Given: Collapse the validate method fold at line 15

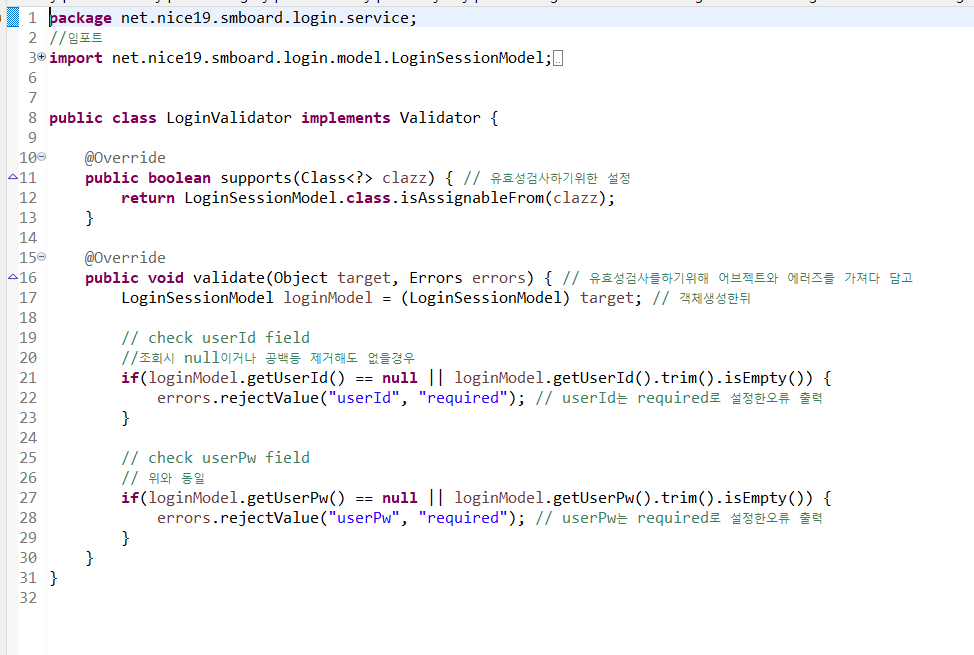Looking at the screenshot, I should point(42,257).
